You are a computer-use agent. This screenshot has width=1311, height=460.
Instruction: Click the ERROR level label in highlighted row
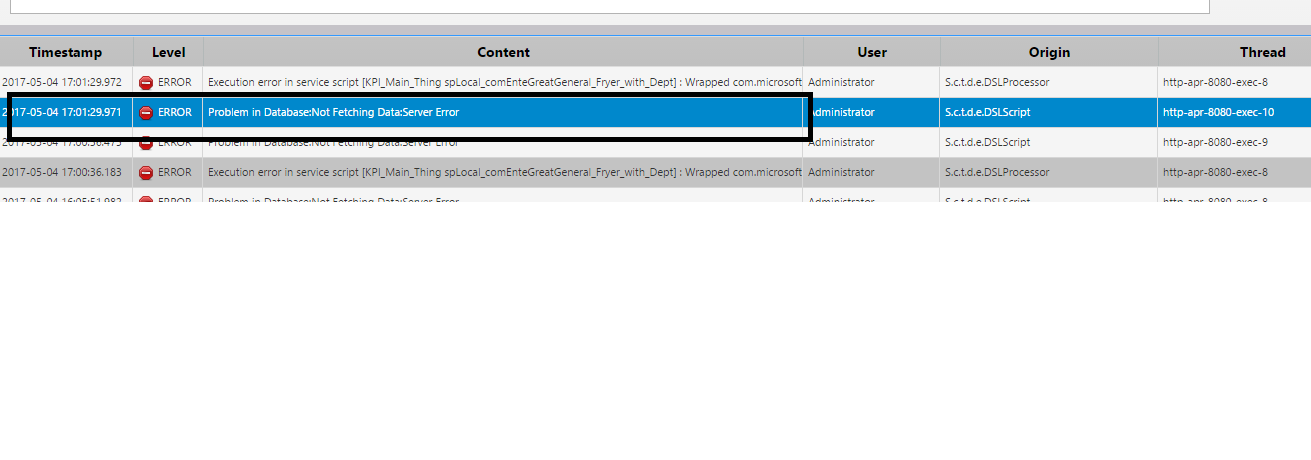pyautogui.click(x=175, y=112)
